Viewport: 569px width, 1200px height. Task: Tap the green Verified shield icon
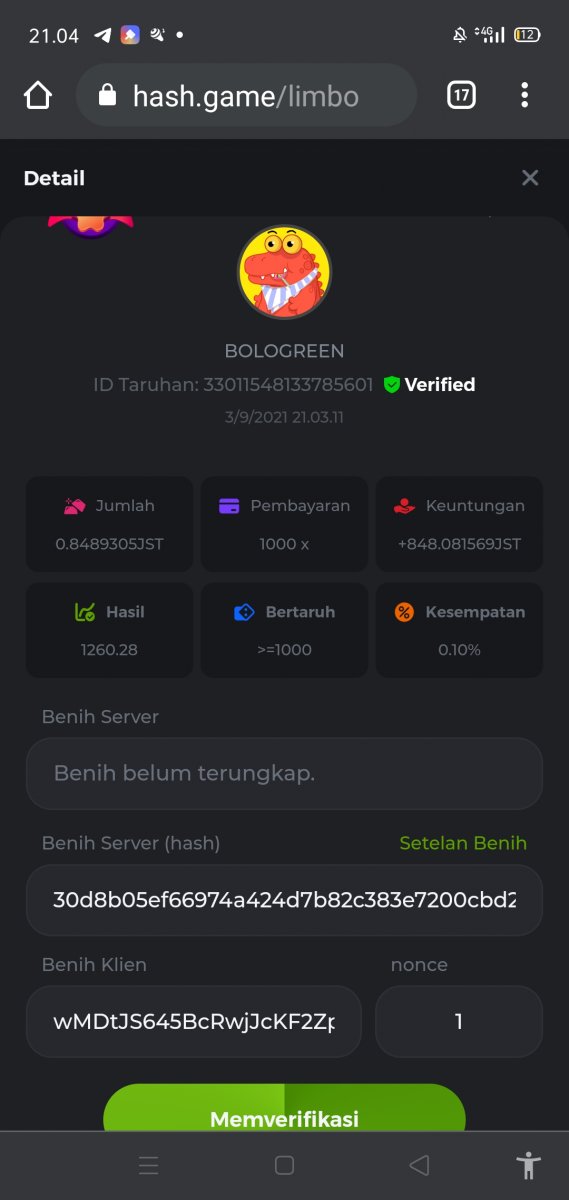pos(392,384)
